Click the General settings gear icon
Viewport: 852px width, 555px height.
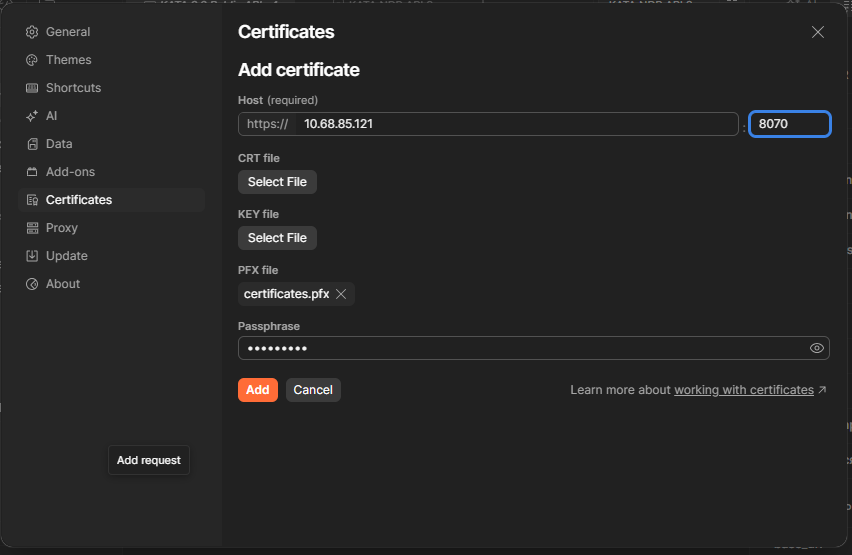(32, 32)
